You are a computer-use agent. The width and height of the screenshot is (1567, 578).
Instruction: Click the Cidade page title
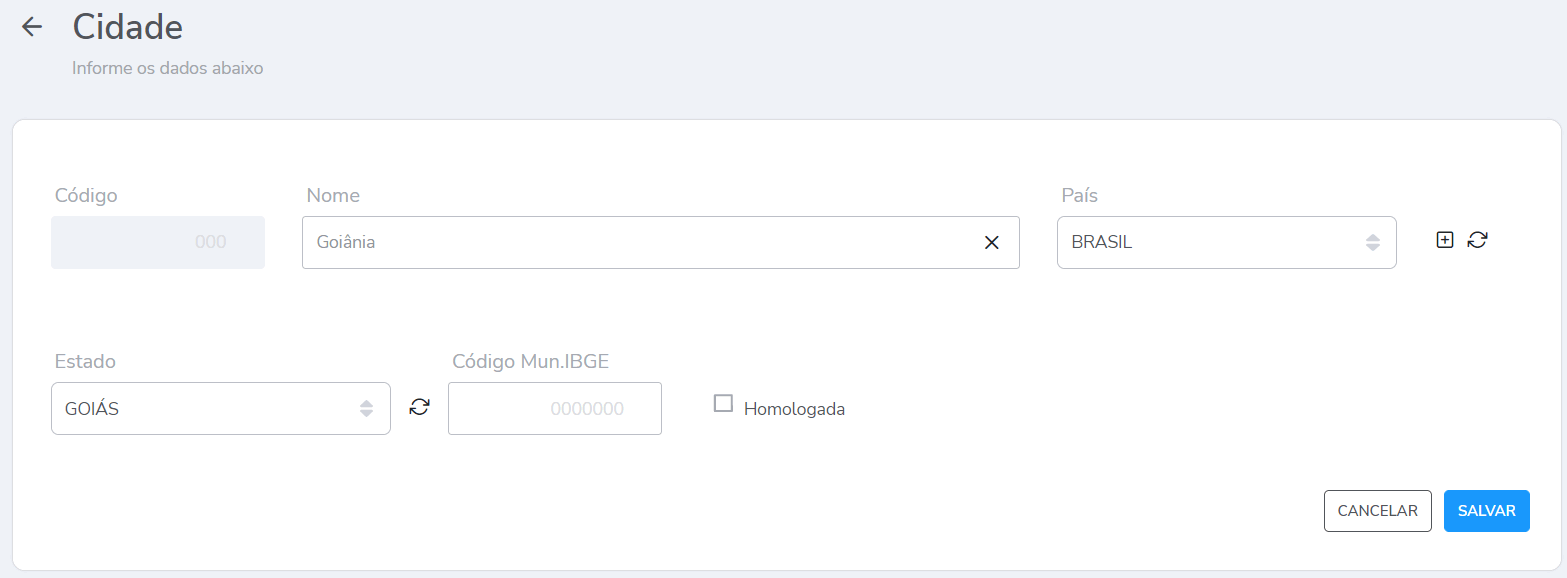pyautogui.click(x=127, y=27)
